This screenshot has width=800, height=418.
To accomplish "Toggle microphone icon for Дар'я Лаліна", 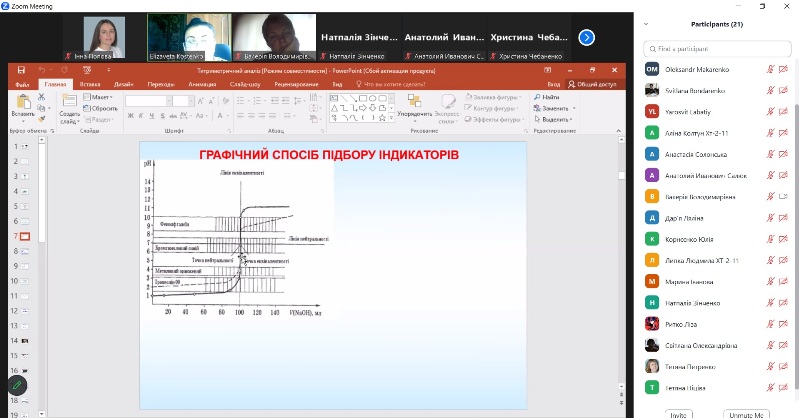I will [771, 217].
